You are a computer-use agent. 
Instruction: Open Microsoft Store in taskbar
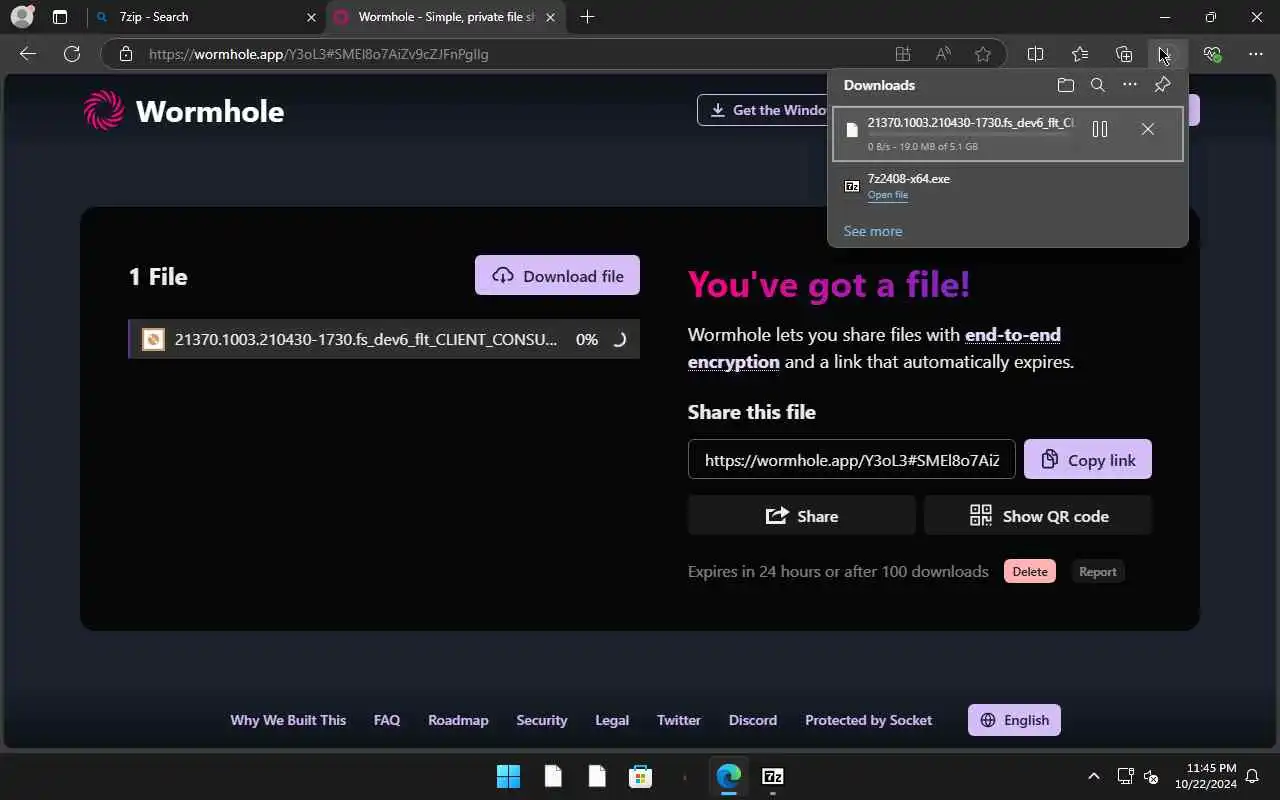pyautogui.click(x=640, y=776)
